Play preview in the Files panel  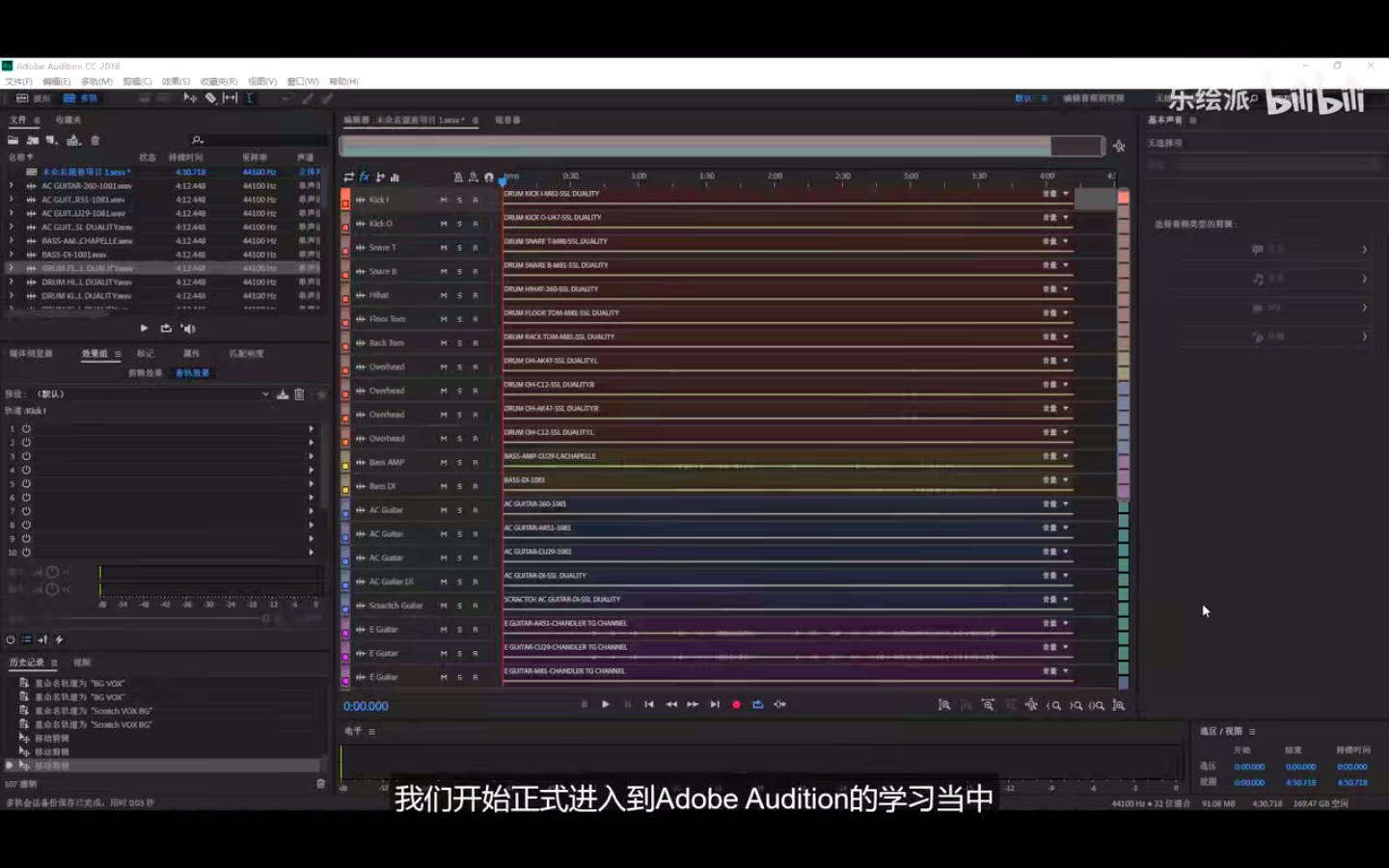145,329
